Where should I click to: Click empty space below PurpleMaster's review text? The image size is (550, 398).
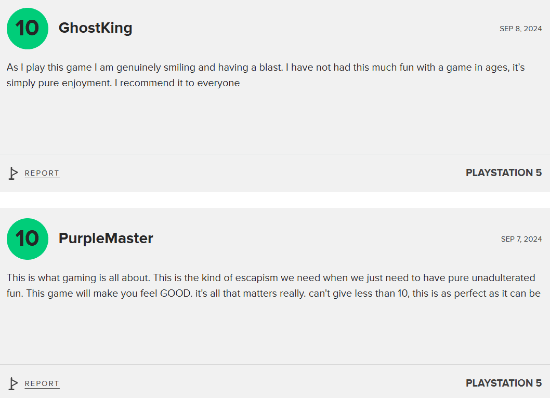(x=275, y=331)
